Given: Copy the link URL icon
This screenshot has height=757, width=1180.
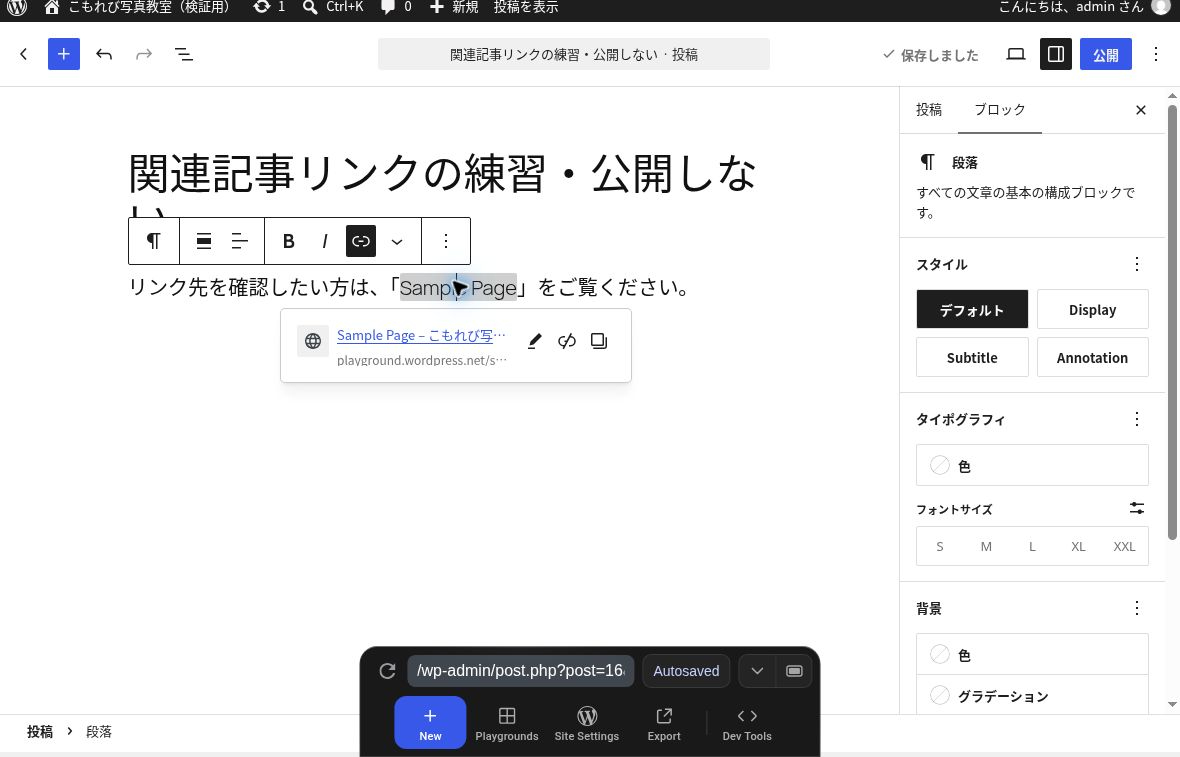Looking at the screenshot, I should (599, 341).
